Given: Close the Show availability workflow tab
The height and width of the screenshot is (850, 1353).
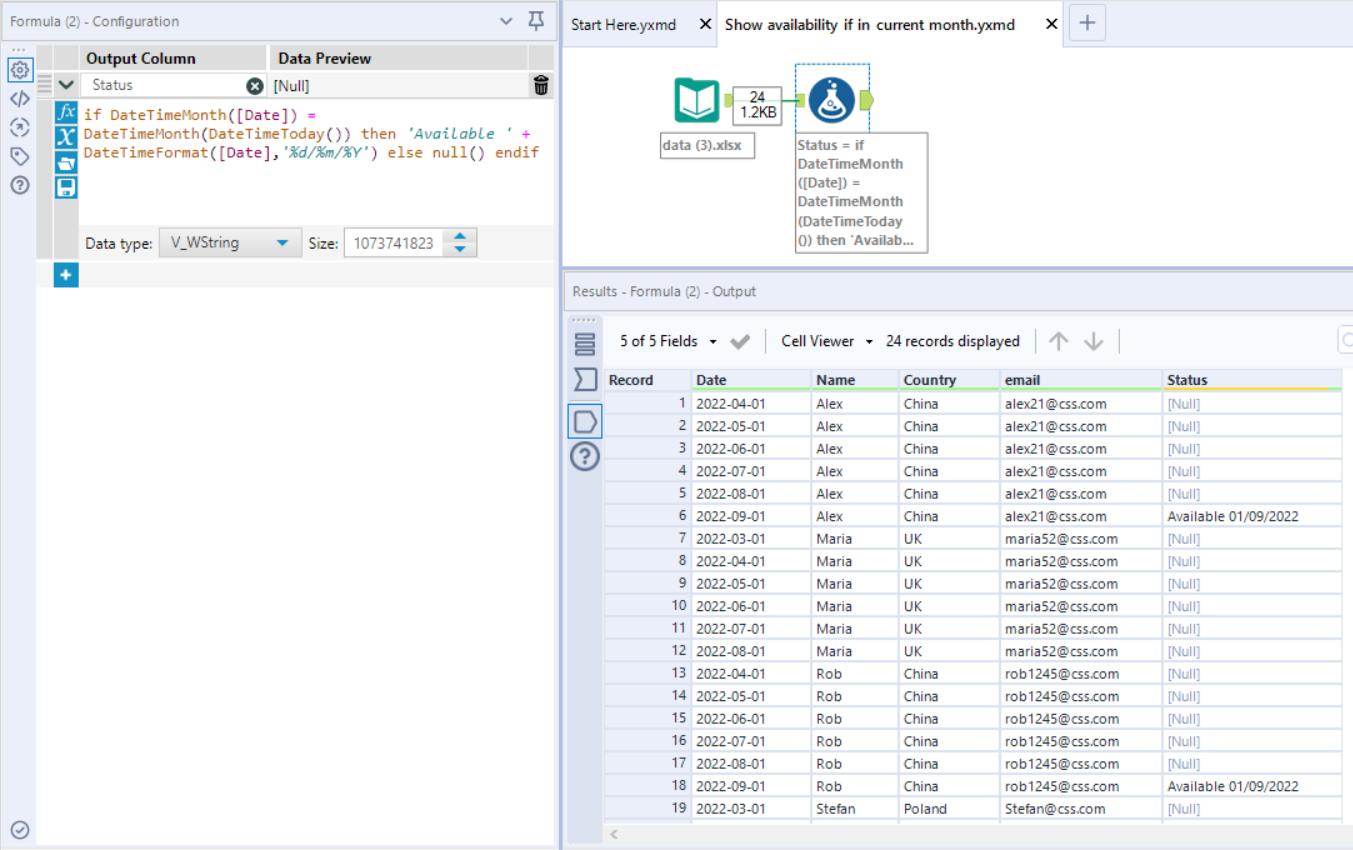Looking at the screenshot, I should (1051, 24).
